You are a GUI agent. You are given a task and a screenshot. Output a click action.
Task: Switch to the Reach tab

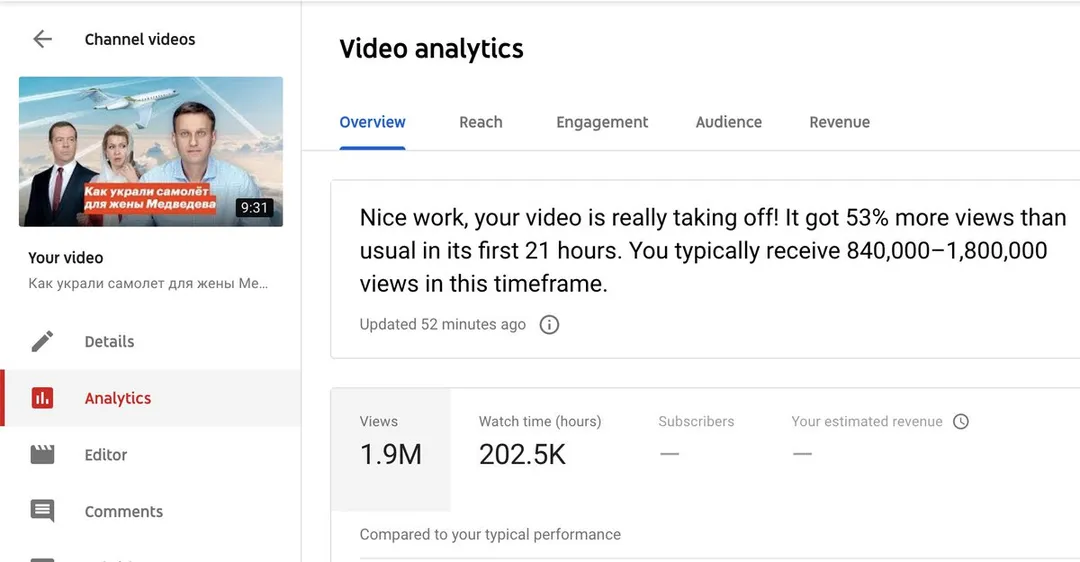click(481, 123)
